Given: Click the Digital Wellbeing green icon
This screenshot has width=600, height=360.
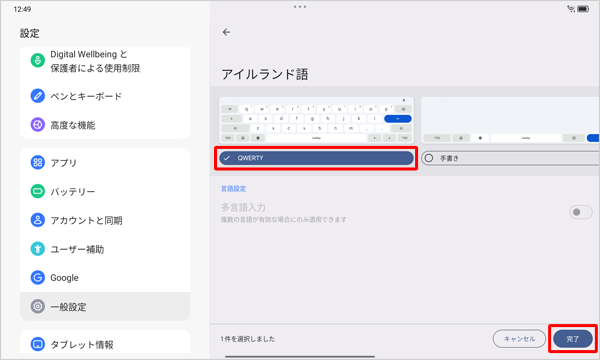Looking at the screenshot, I should (38, 60).
